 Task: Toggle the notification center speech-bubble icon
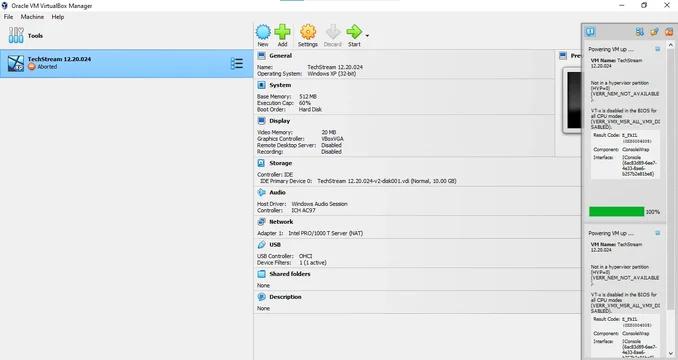point(590,32)
